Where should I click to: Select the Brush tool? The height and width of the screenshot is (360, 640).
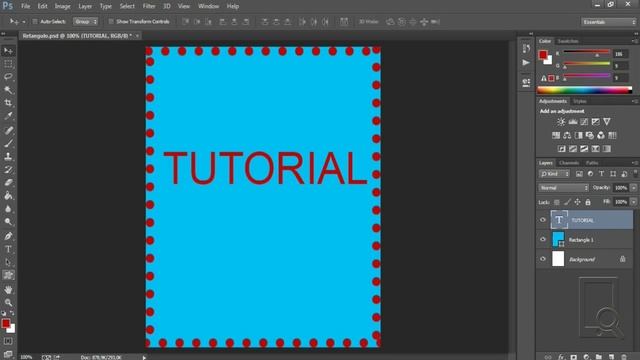[x=8, y=144]
